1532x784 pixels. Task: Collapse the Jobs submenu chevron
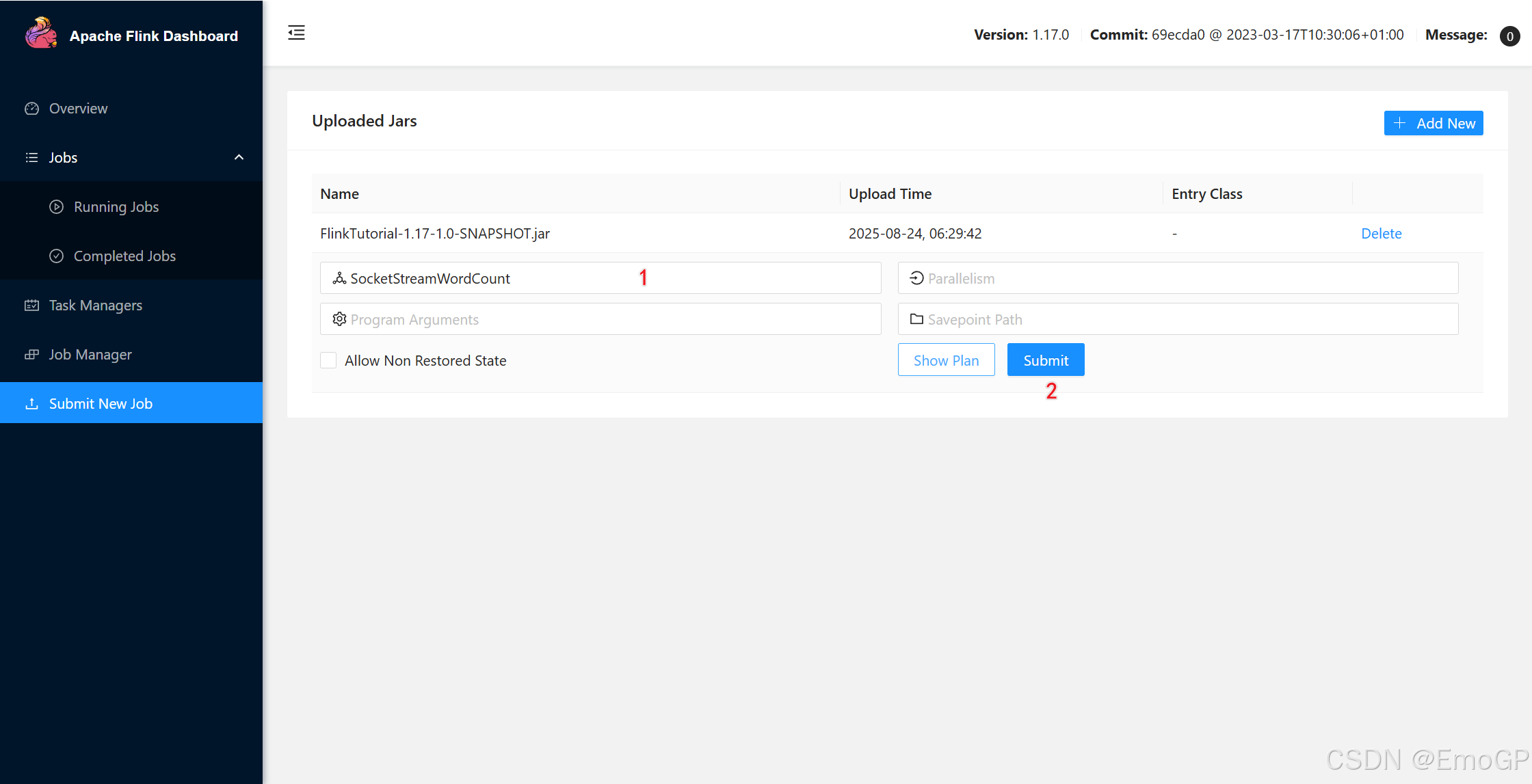pyautogui.click(x=239, y=158)
